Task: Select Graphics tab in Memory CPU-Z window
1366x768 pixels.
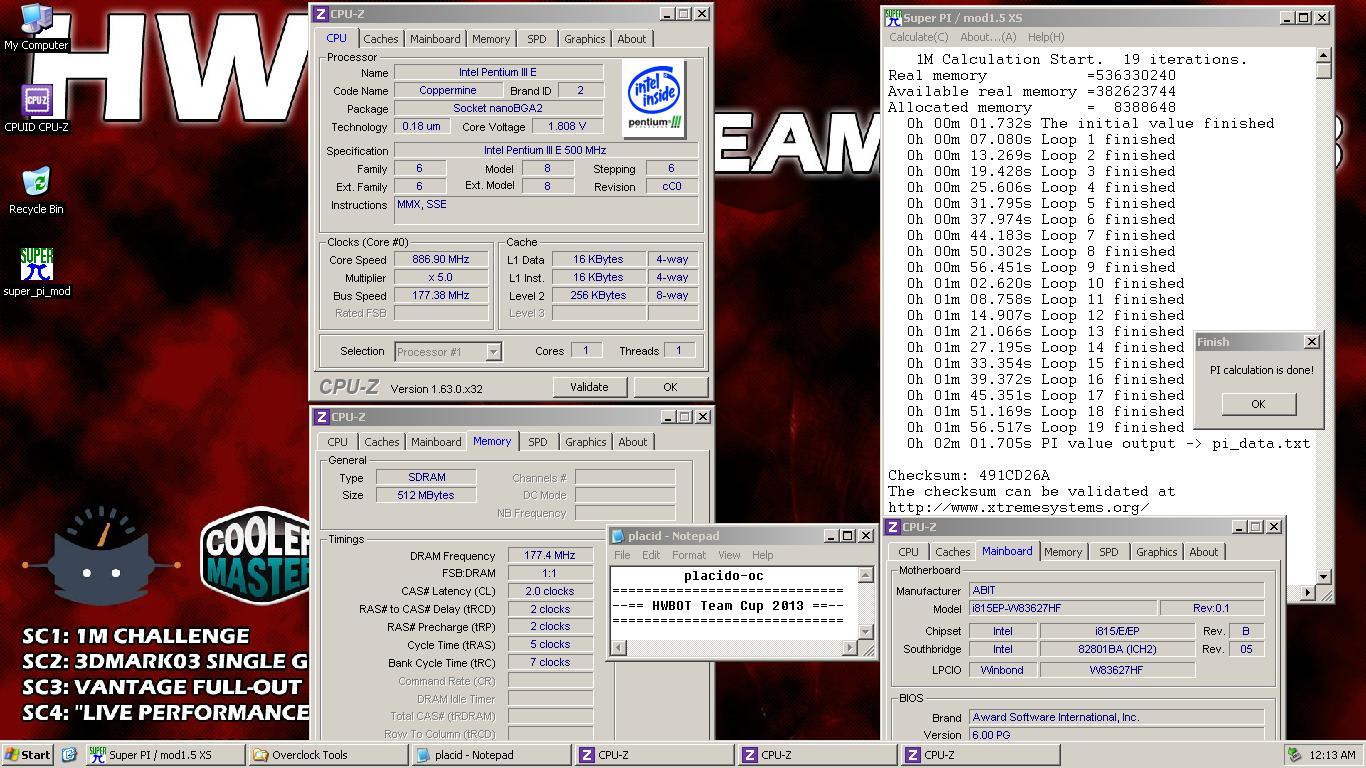Action: tap(586, 442)
